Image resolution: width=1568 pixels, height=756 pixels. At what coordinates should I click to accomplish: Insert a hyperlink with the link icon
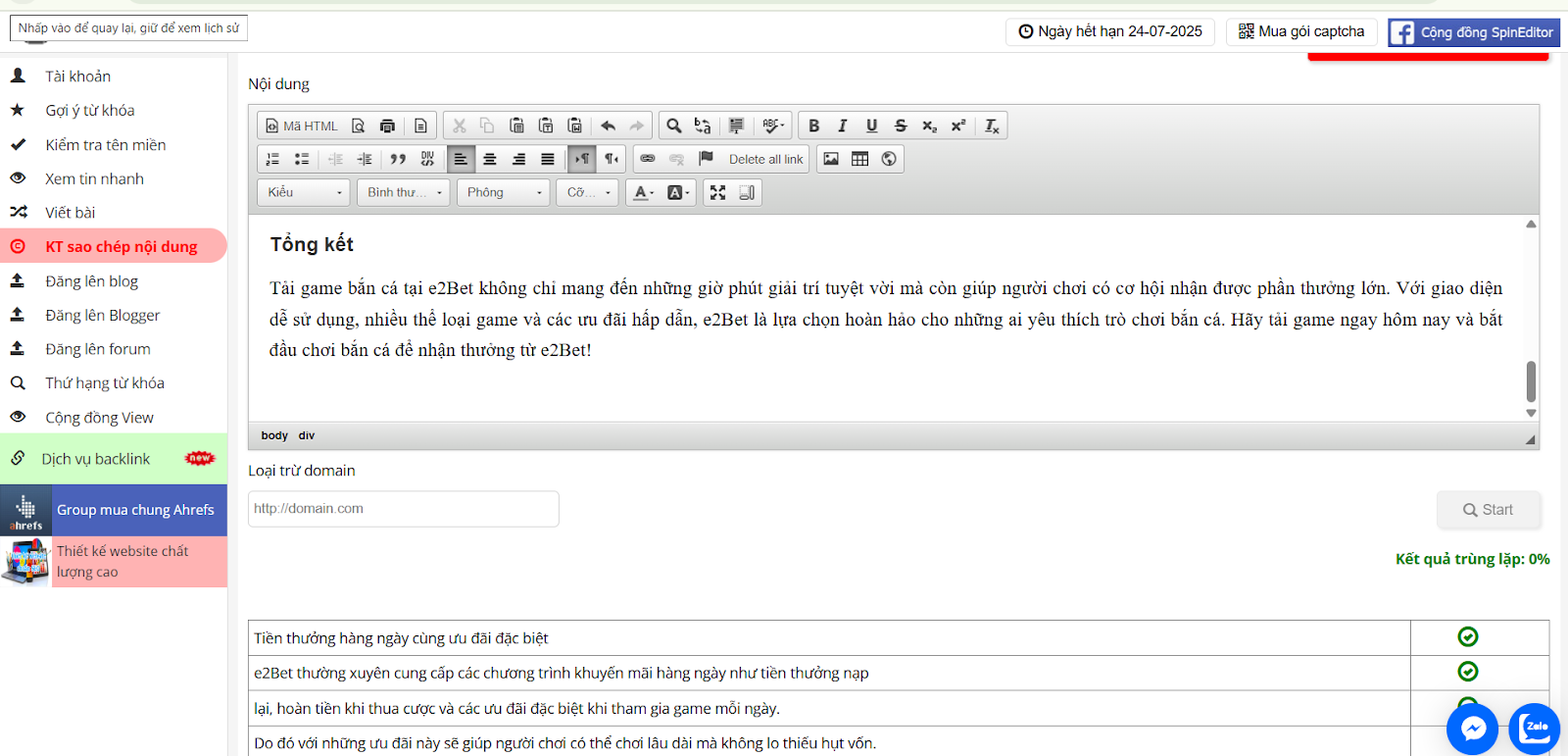(x=648, y=159)
